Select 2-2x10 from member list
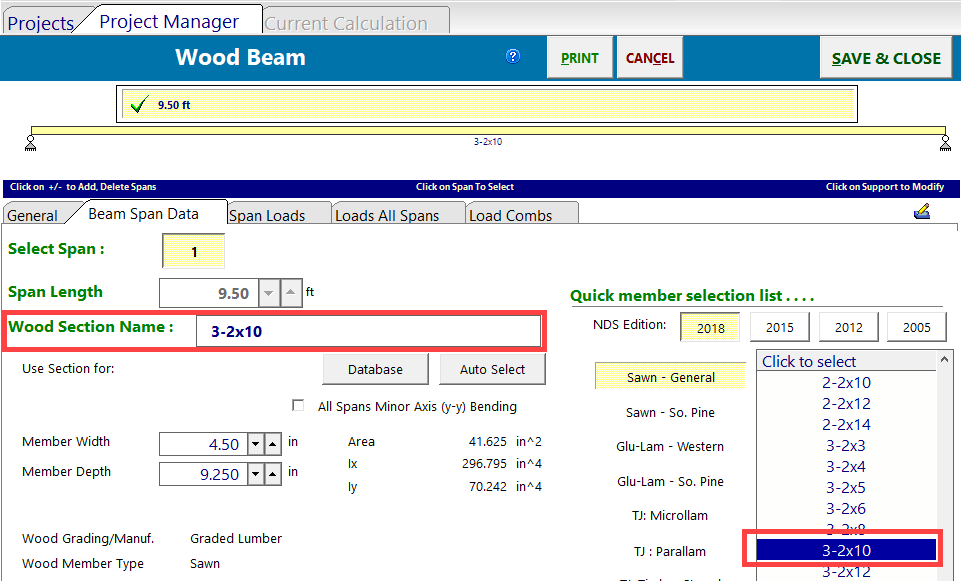This screenshot has height=581, width=961. [x=846, y=382]
